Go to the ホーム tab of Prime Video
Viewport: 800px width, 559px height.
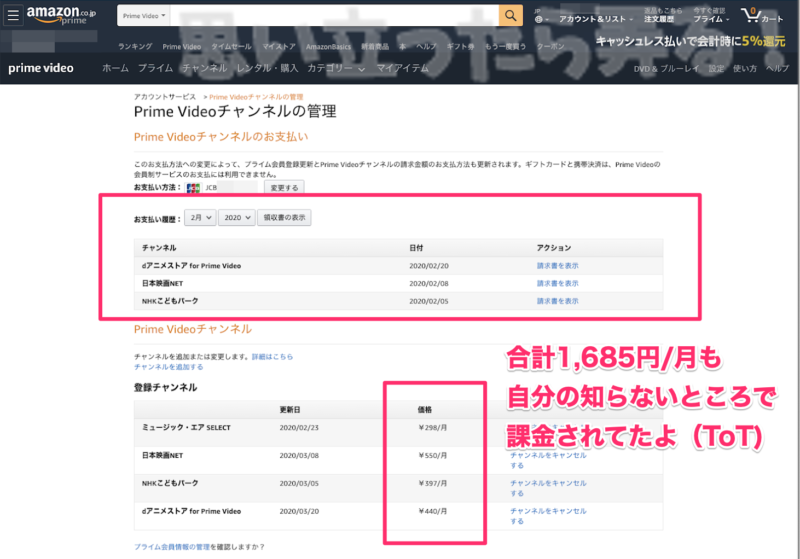click(x=115, y=68)
